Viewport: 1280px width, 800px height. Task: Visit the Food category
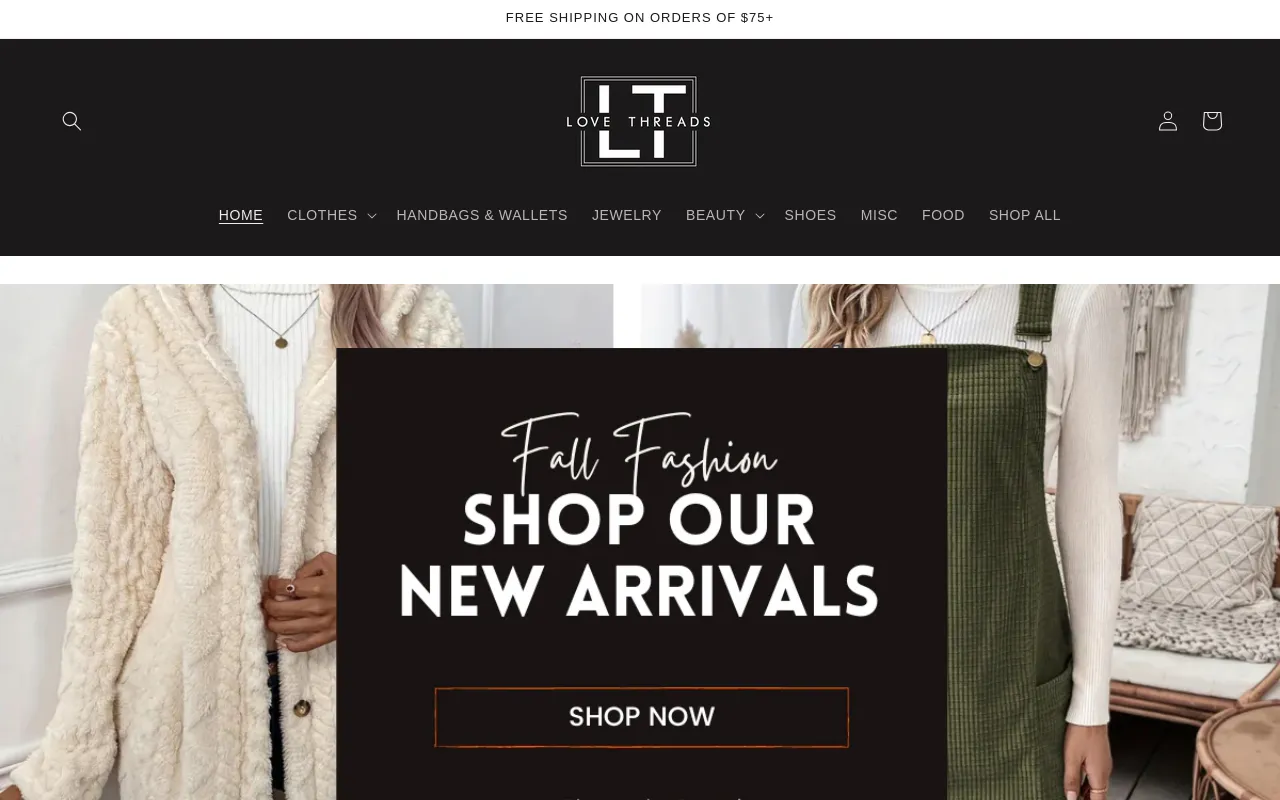943,215
